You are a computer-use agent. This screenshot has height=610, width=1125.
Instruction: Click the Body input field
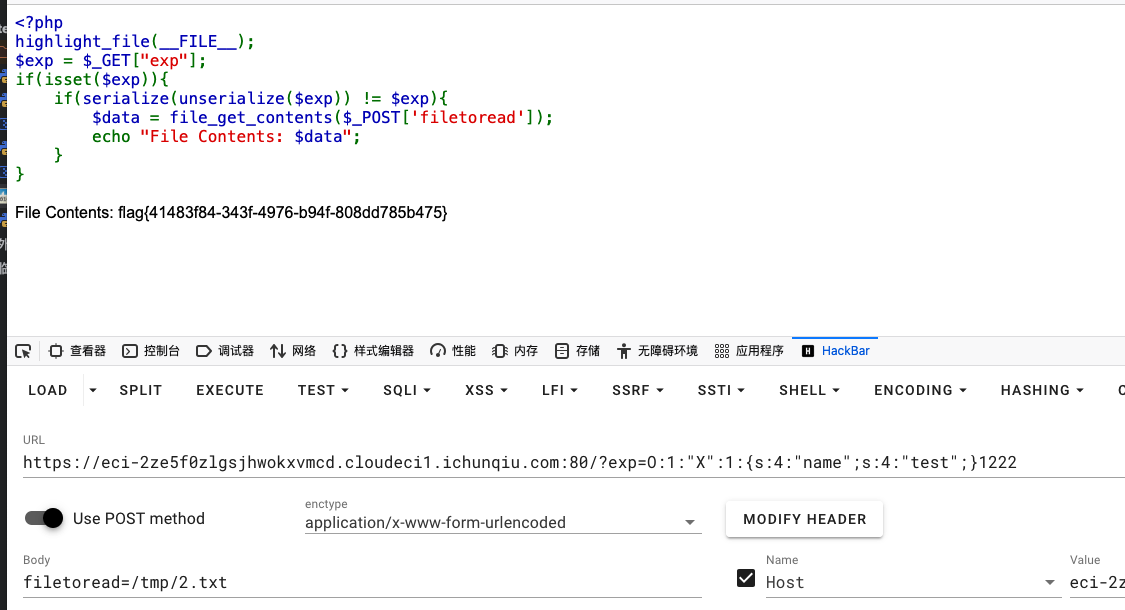tap(360, 582)
